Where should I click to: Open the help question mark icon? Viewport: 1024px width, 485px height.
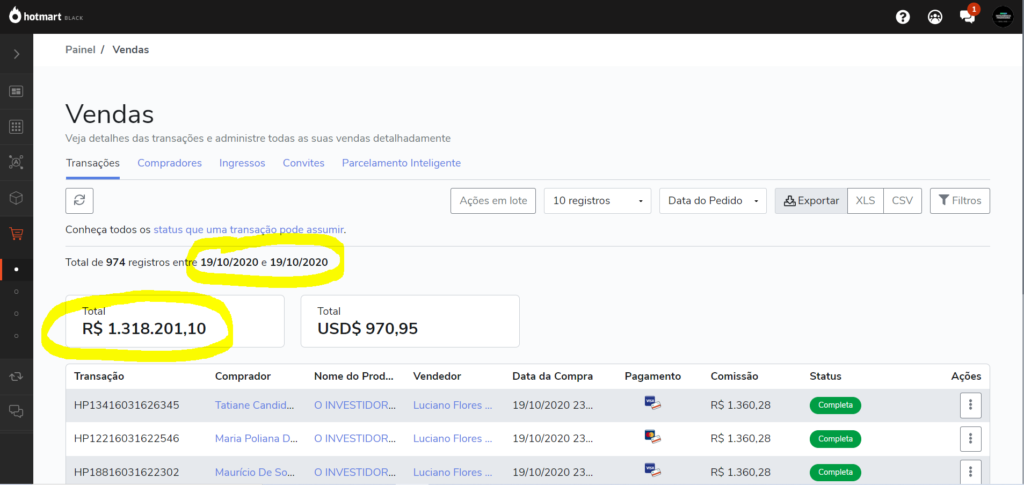[903, 17]
